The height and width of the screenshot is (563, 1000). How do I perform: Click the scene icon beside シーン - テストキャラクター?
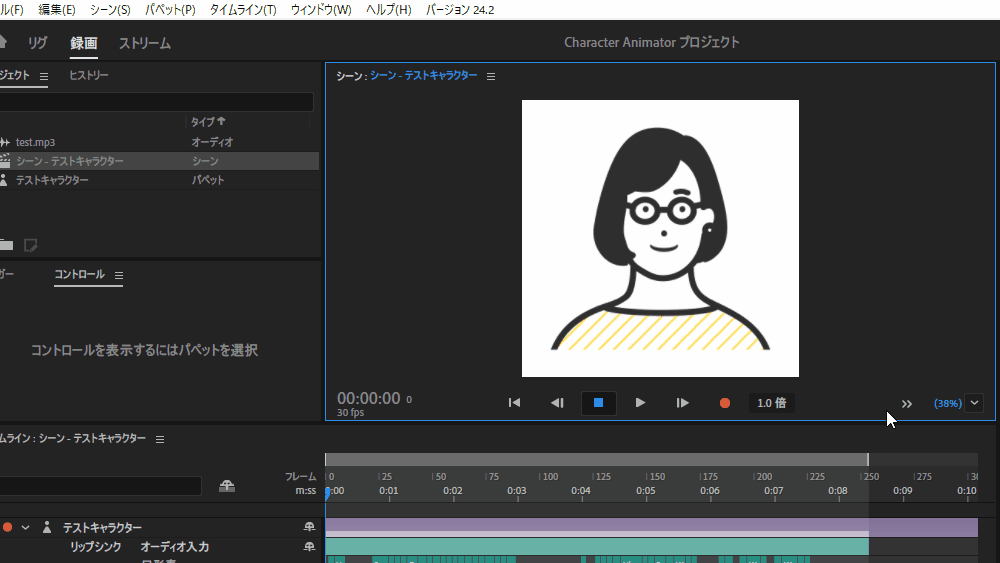5,161
